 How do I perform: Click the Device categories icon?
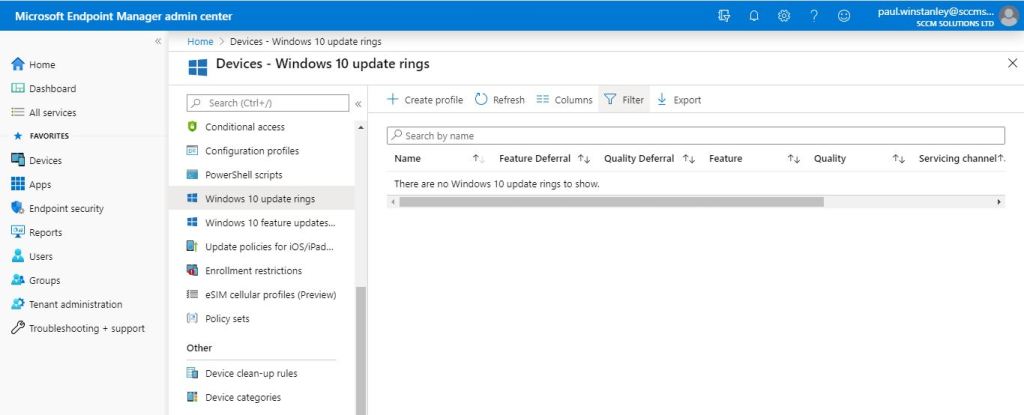pos(192,397)
